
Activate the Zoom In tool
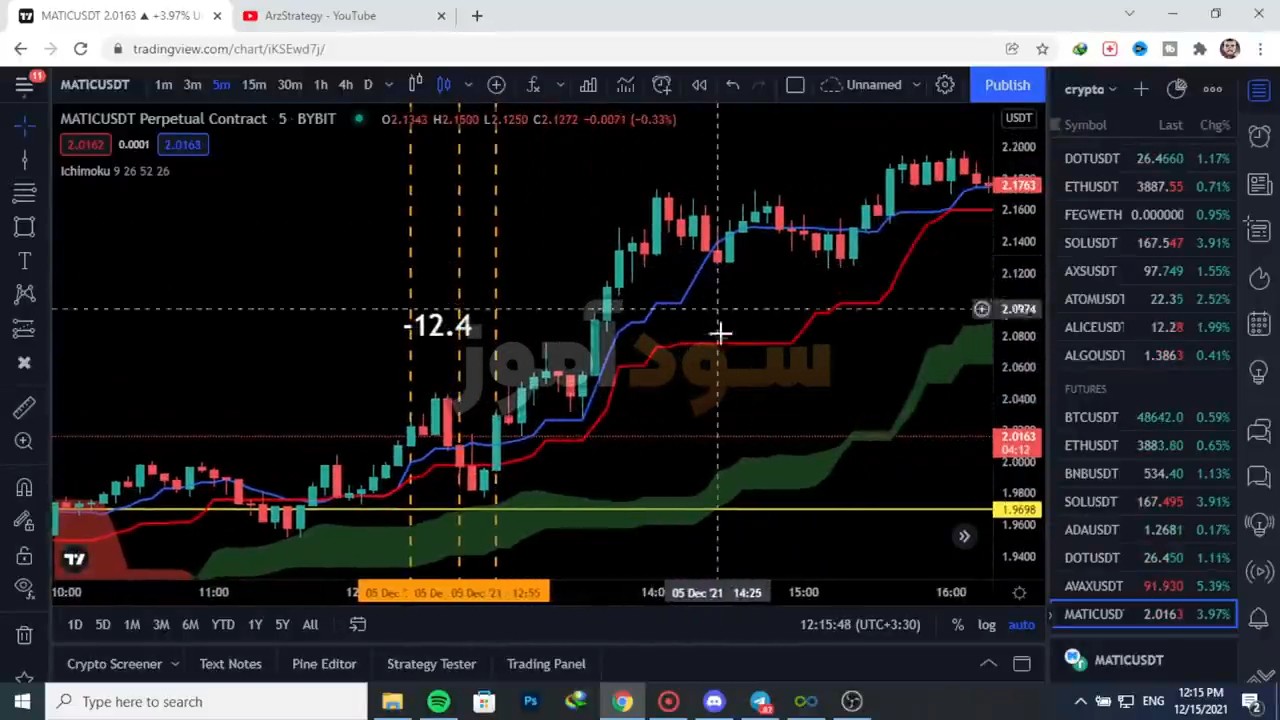click(x=25, y=441)
